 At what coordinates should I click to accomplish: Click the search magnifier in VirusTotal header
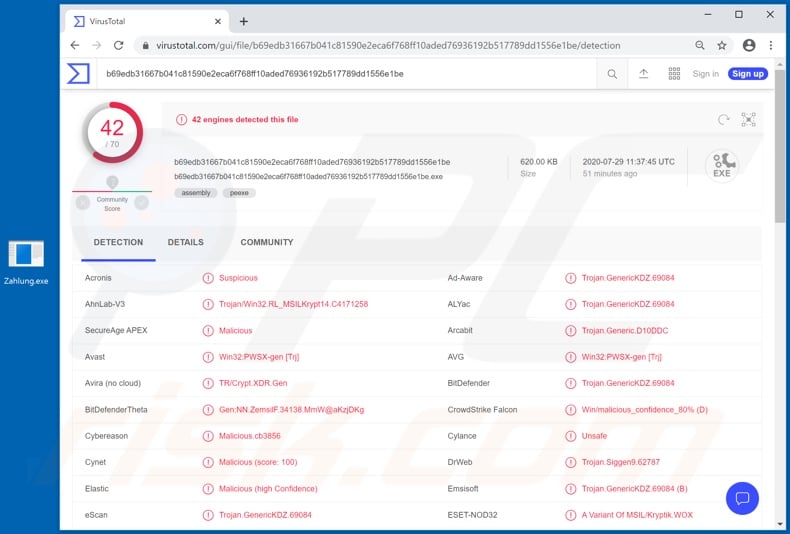point(612,74)
